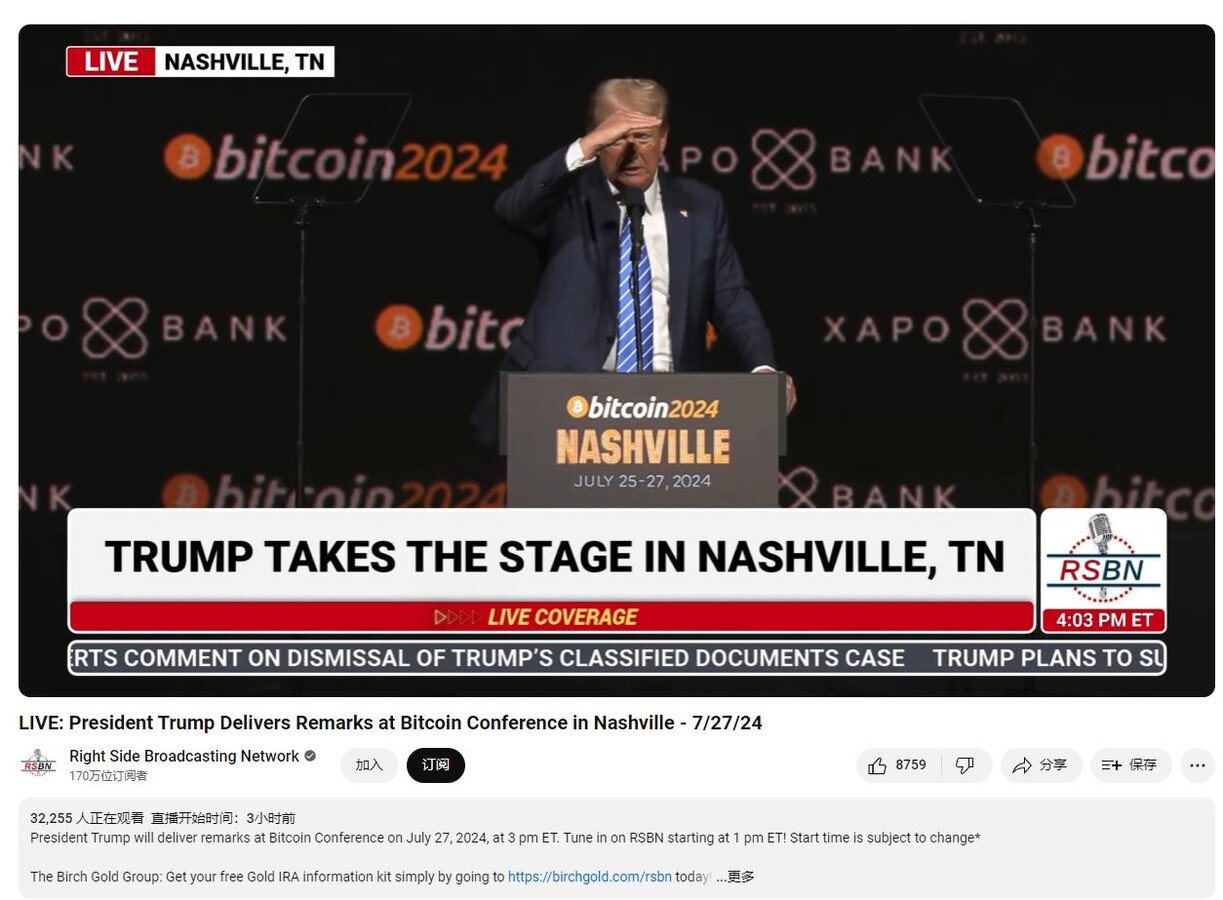Click the share arrow icon
The image size is (1223, 900).
[1021, 765]
